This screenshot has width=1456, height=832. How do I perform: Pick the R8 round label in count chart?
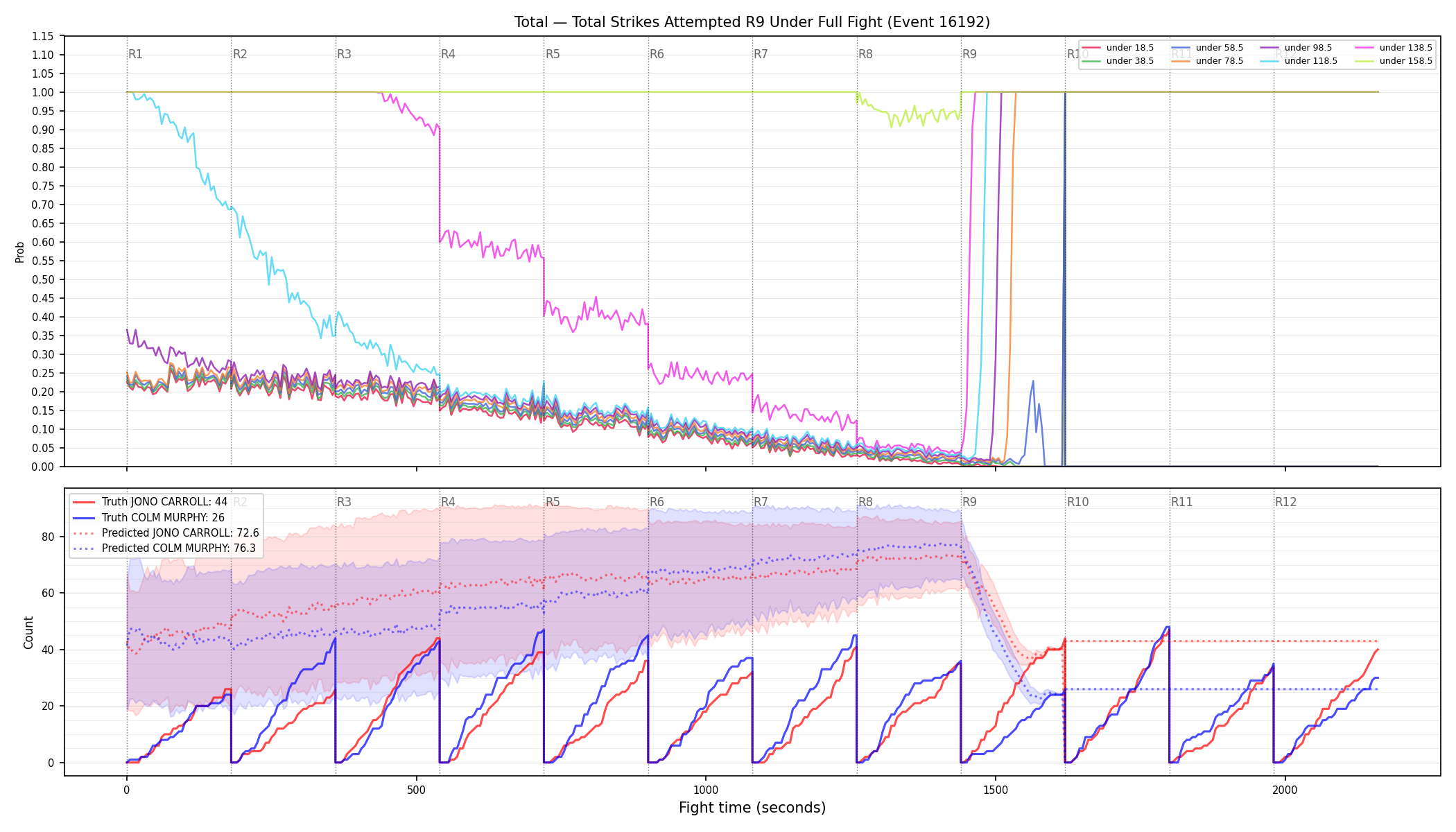pyautogui.click(x=865, y=502)
